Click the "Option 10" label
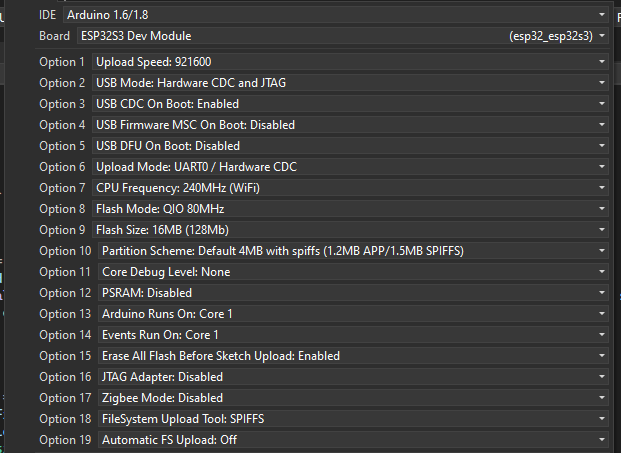This screenshot has height=453, width=621. click(x=65, y=251)
